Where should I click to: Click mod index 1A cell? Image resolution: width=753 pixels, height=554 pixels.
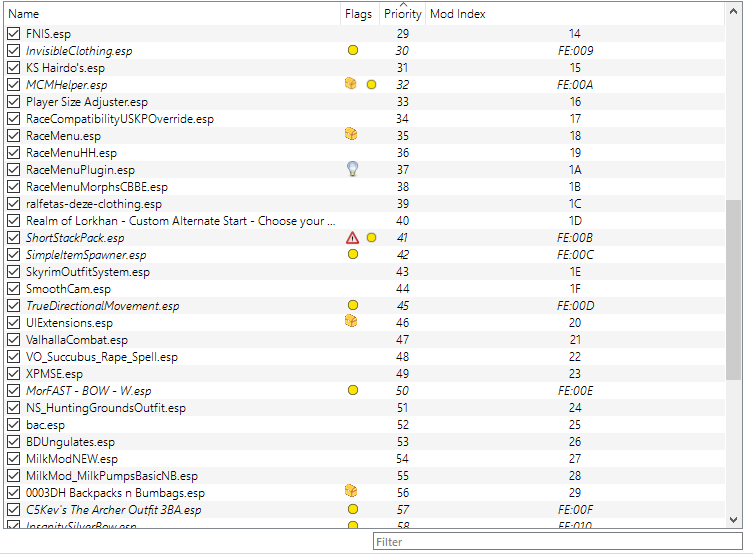[x=575, y=170]
